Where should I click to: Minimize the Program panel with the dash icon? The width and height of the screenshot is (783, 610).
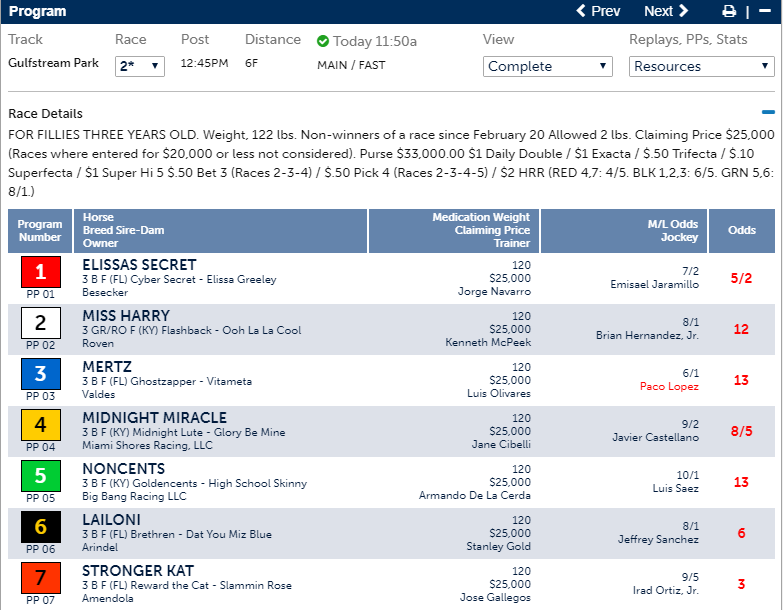[765, 12]
